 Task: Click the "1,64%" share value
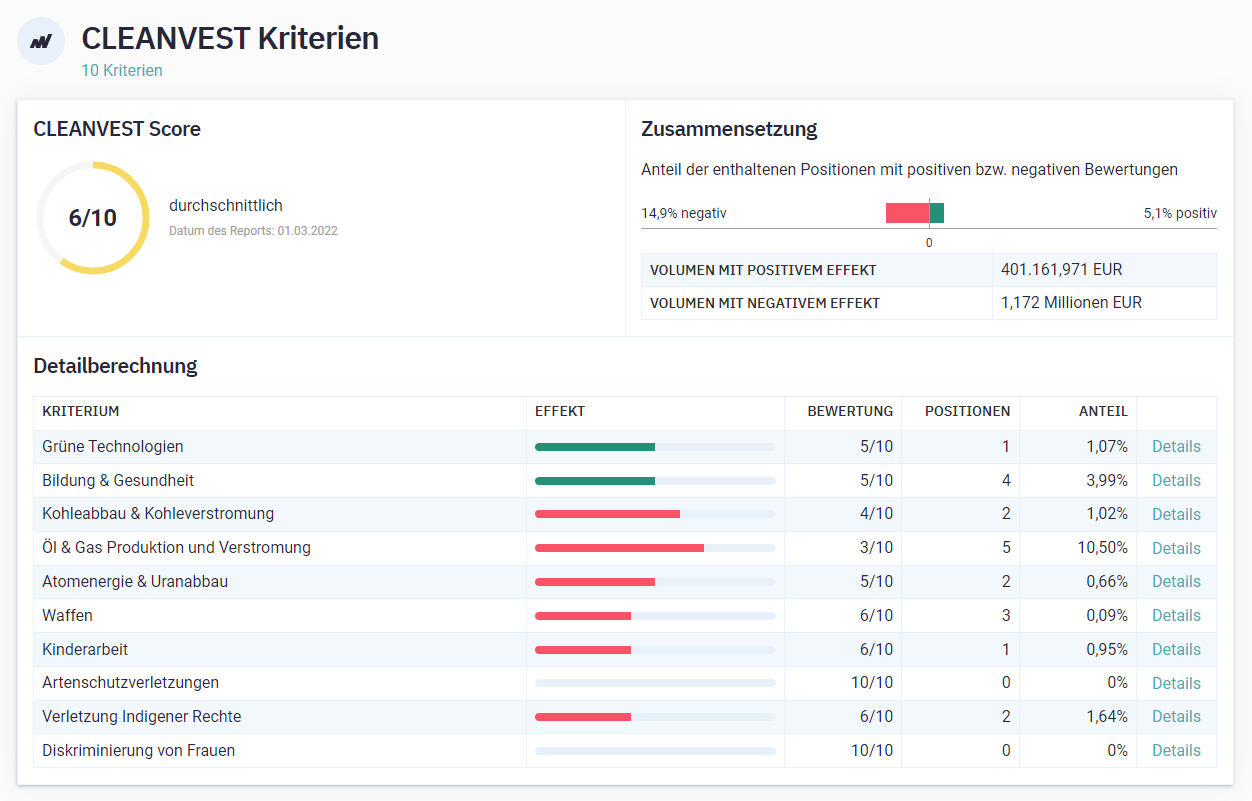tap(1107, 717)
